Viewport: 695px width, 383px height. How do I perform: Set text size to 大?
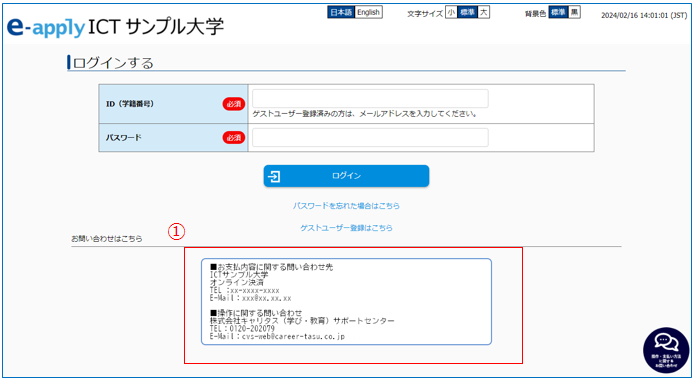point(484,12)
